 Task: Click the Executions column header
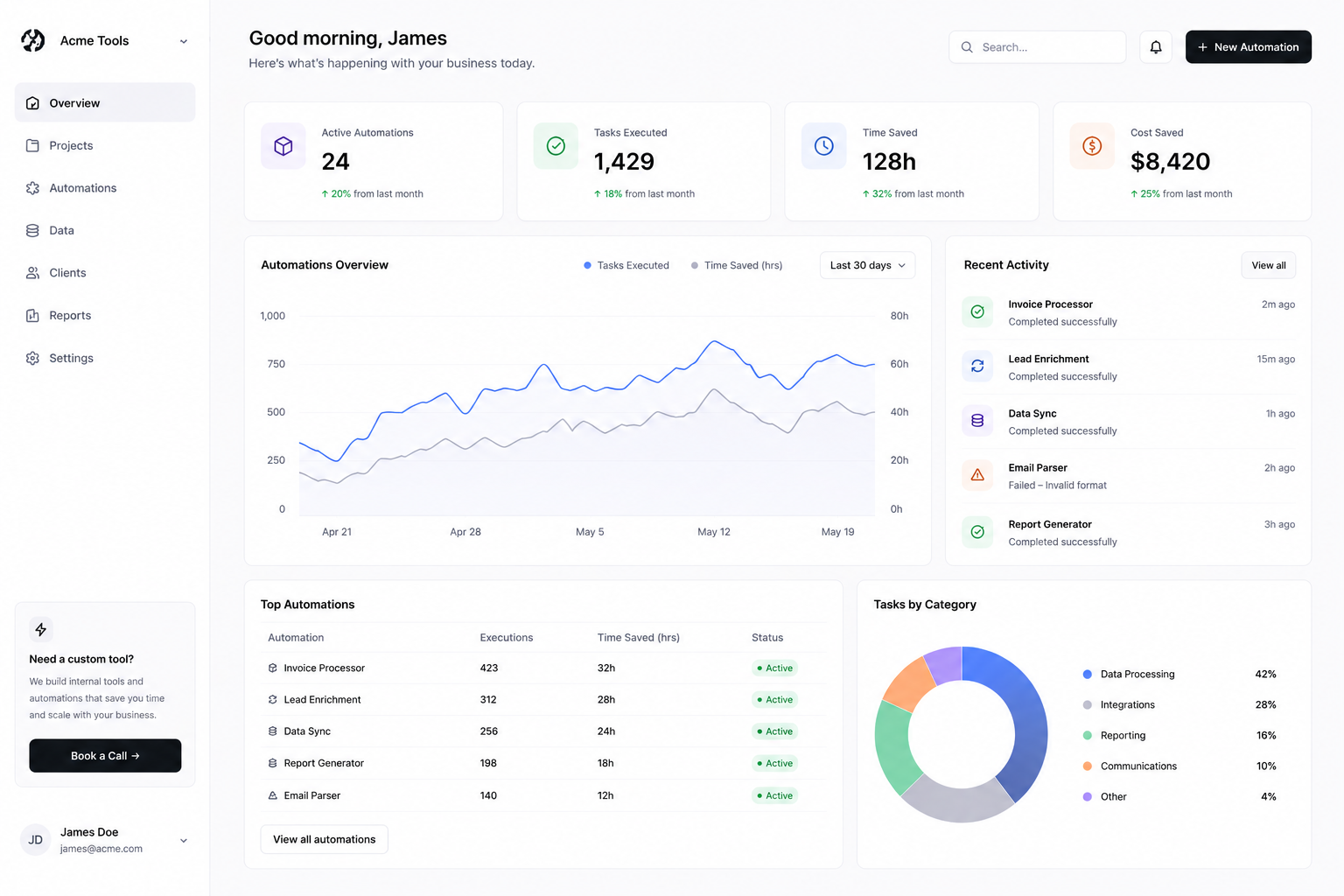(507, 638)
